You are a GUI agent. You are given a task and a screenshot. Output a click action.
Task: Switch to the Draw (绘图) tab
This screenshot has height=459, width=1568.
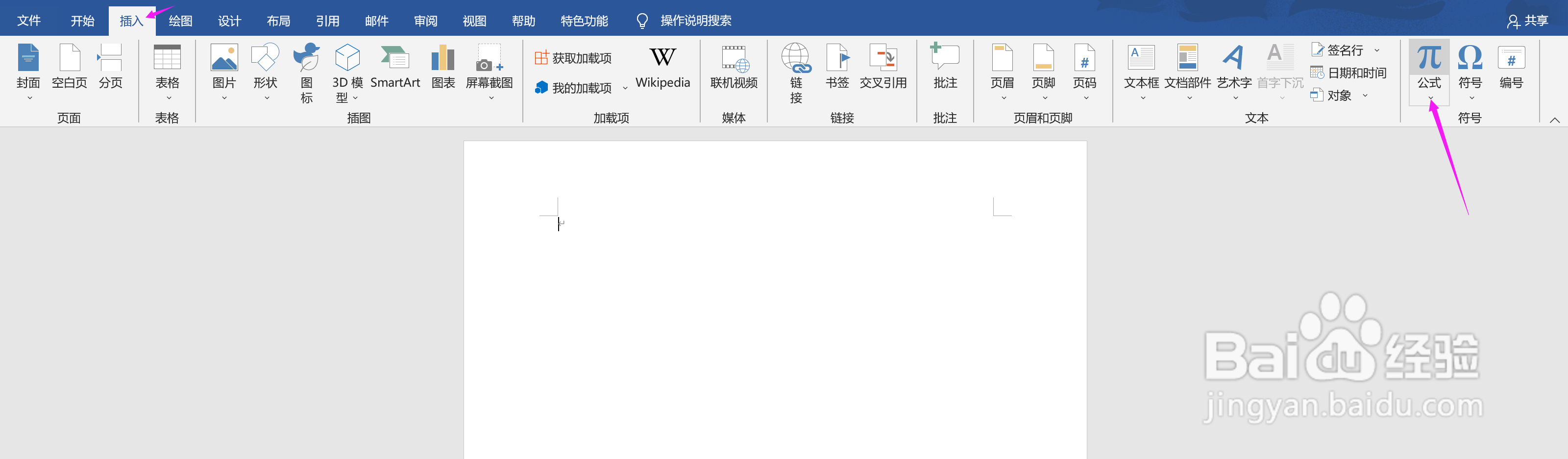pyautogui.click(x=180, y=21)
